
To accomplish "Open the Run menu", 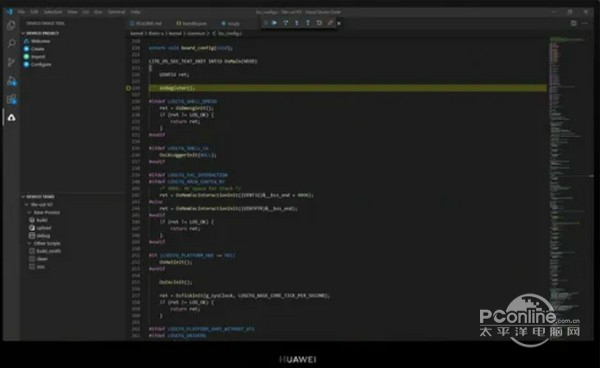I will pyautogui.click(x=98, y=12).
